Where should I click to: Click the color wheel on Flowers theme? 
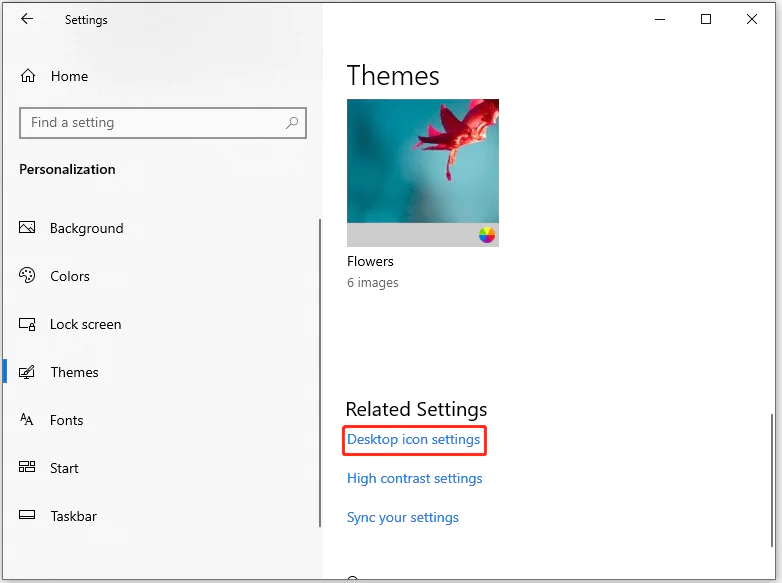[x=486, y=235]
